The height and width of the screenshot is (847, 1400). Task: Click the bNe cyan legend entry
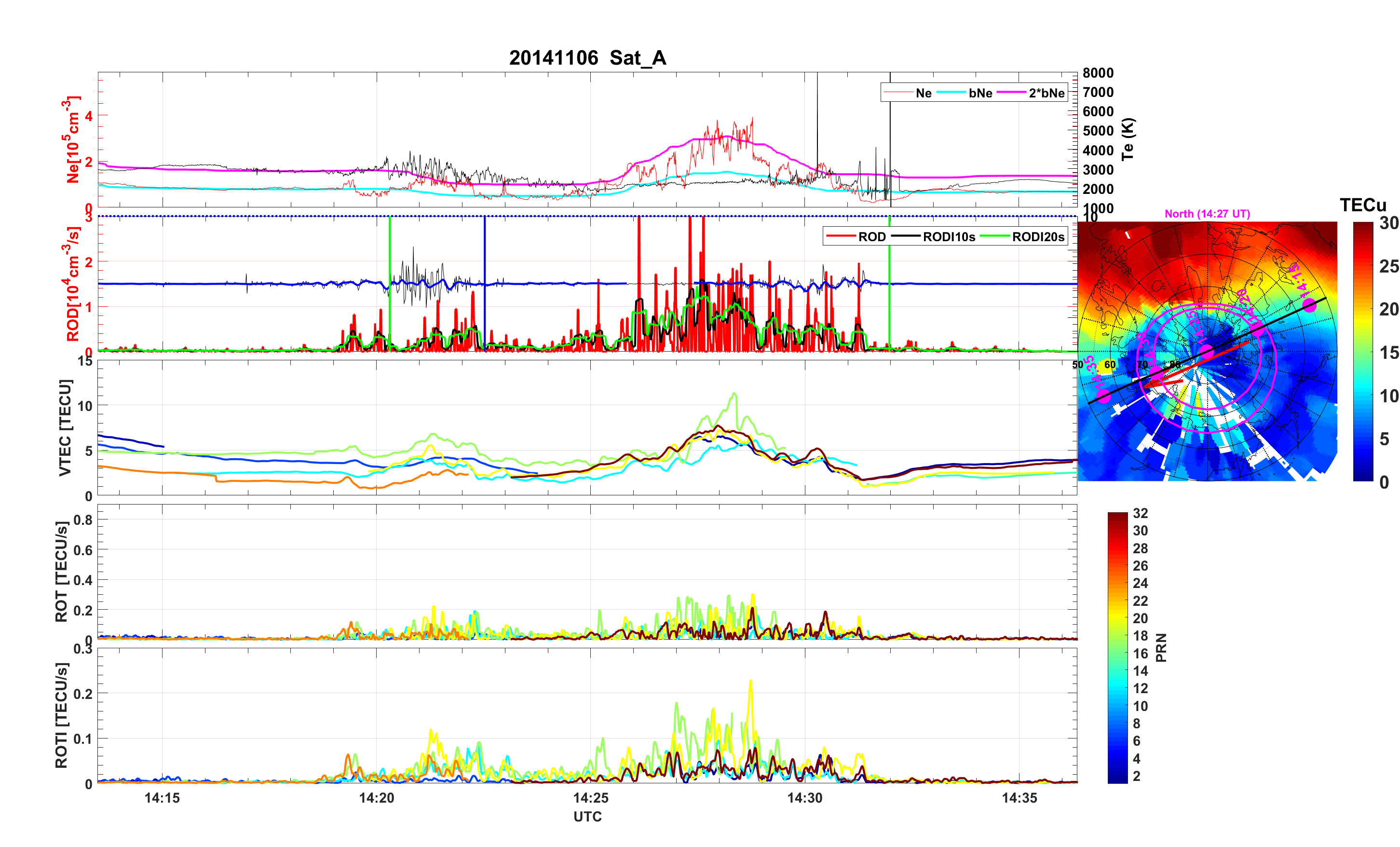point(980,93)
